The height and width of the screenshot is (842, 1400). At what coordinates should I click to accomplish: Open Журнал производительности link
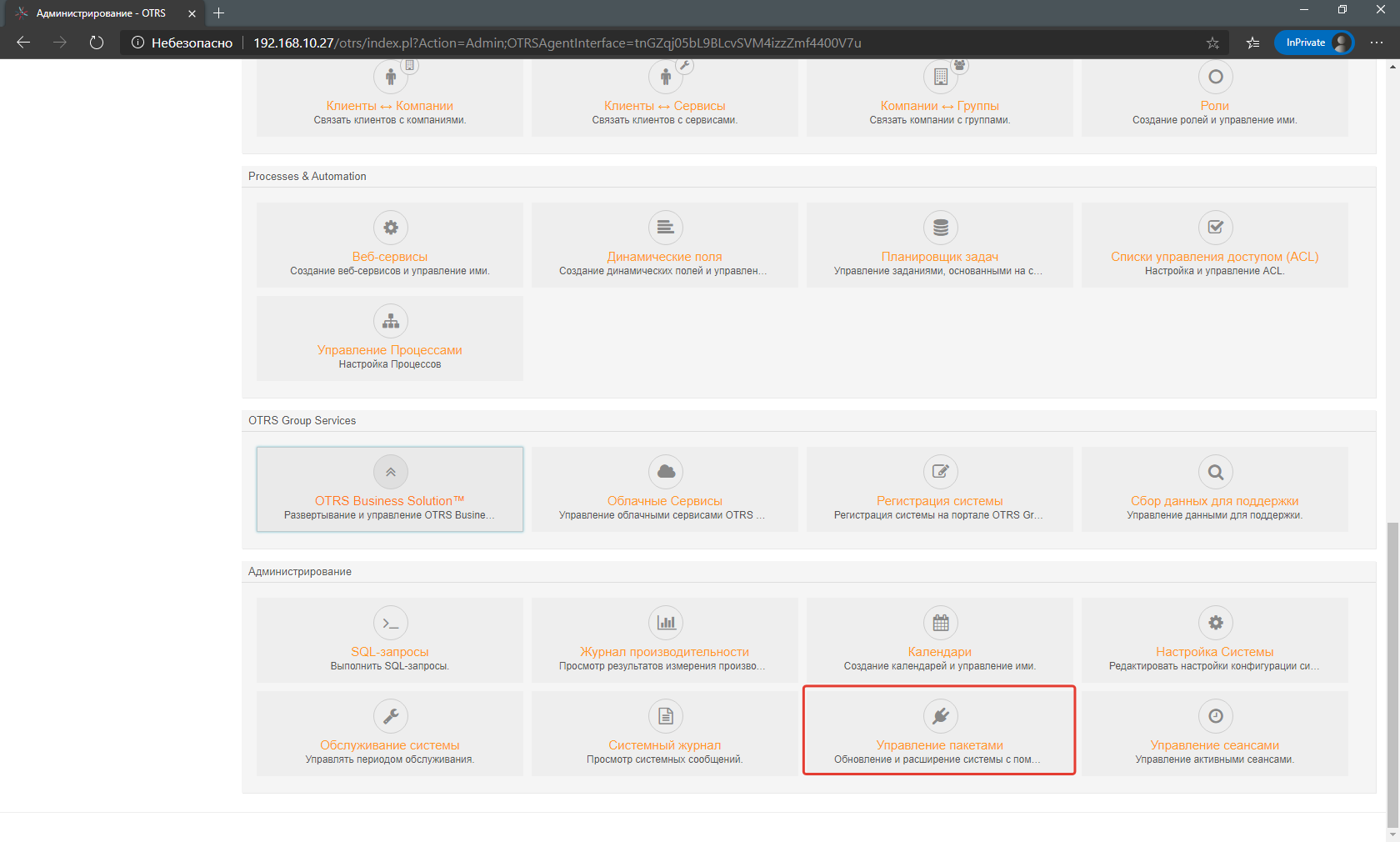click(x=665, y=652)
